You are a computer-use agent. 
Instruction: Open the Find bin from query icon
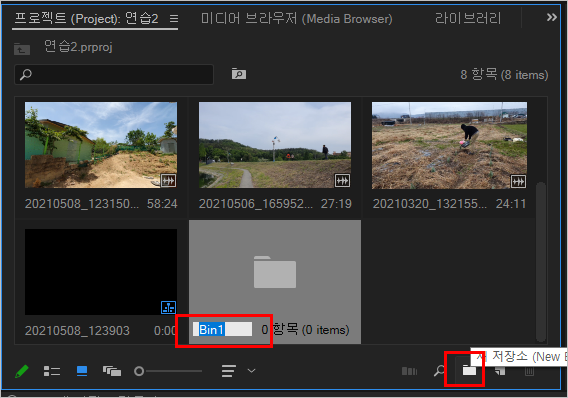click(239, 74)
